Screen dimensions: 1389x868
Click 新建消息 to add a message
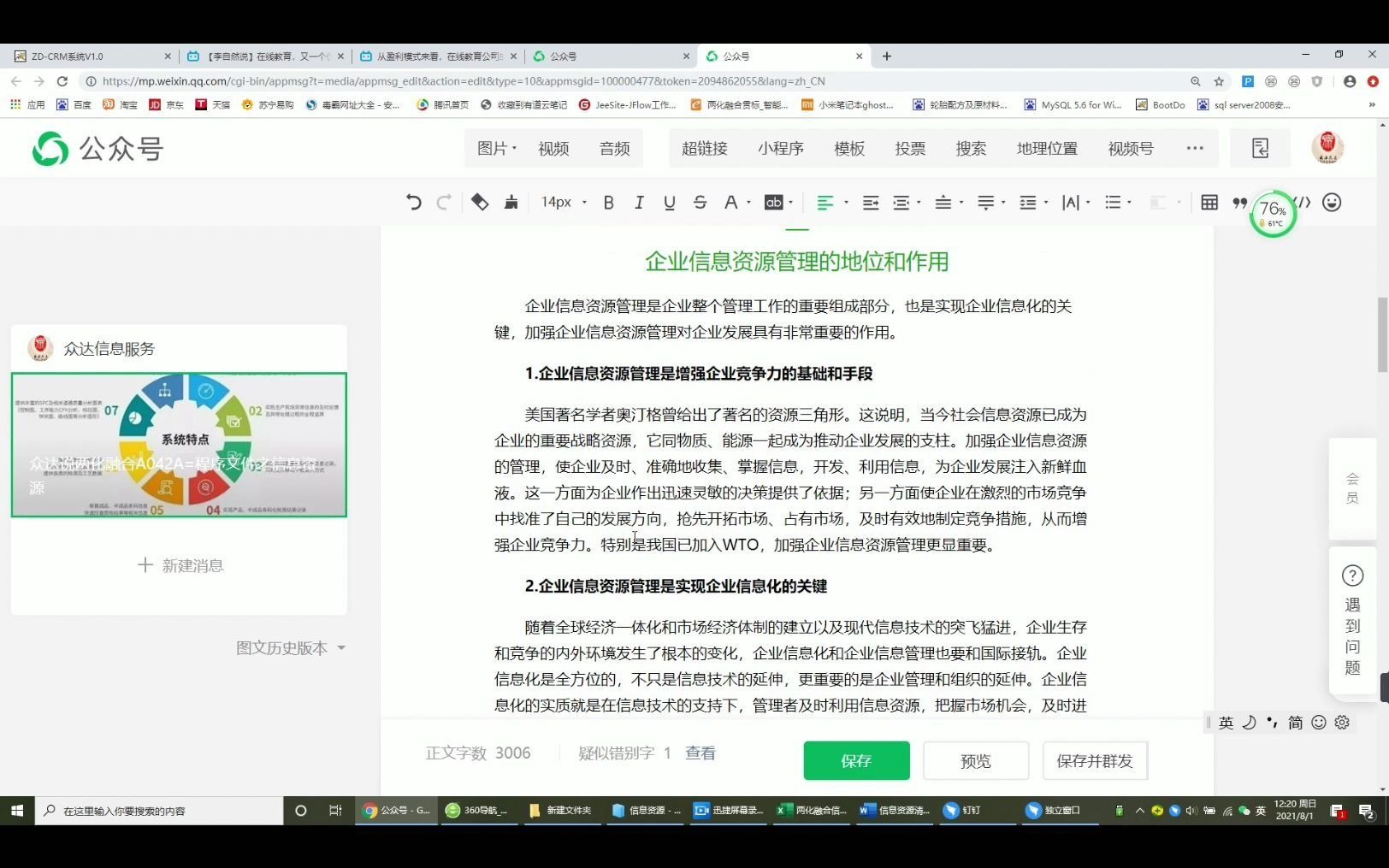pos(180,565)
